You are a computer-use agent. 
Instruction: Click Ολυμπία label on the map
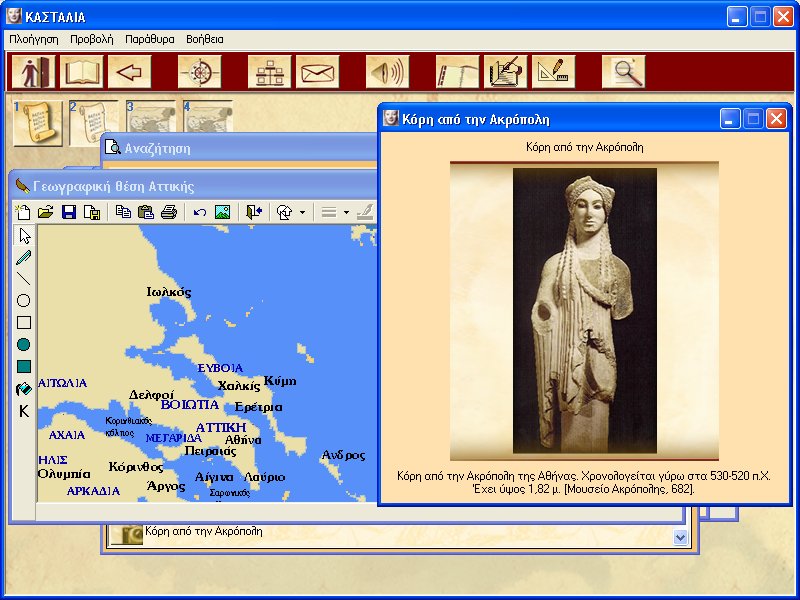tap(64, 474)
